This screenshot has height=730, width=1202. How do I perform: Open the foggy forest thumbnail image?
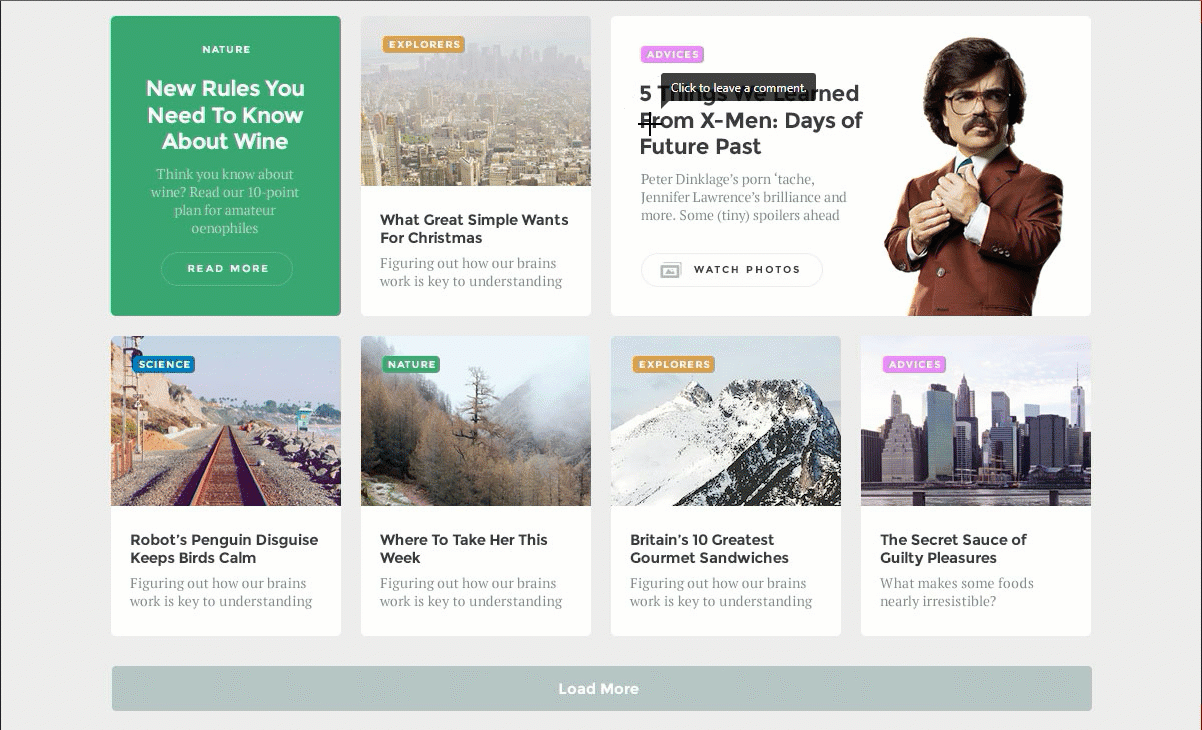475,440
